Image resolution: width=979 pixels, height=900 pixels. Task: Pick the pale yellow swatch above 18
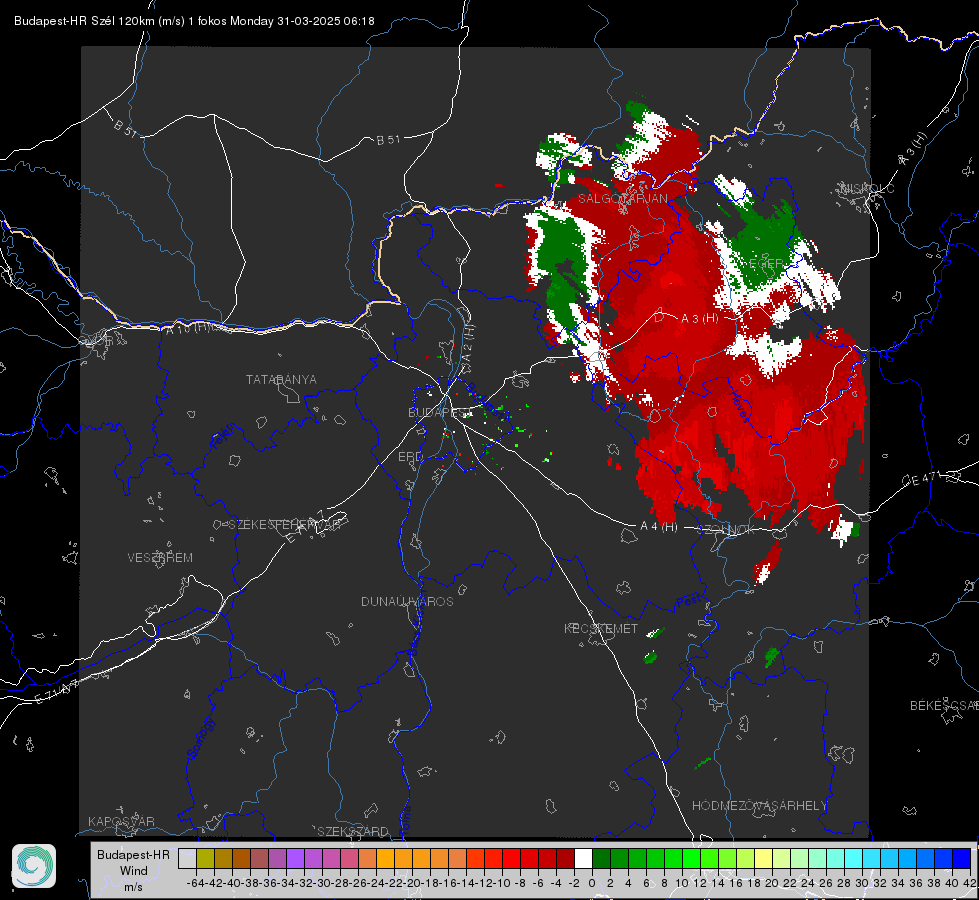click(764, 858)
